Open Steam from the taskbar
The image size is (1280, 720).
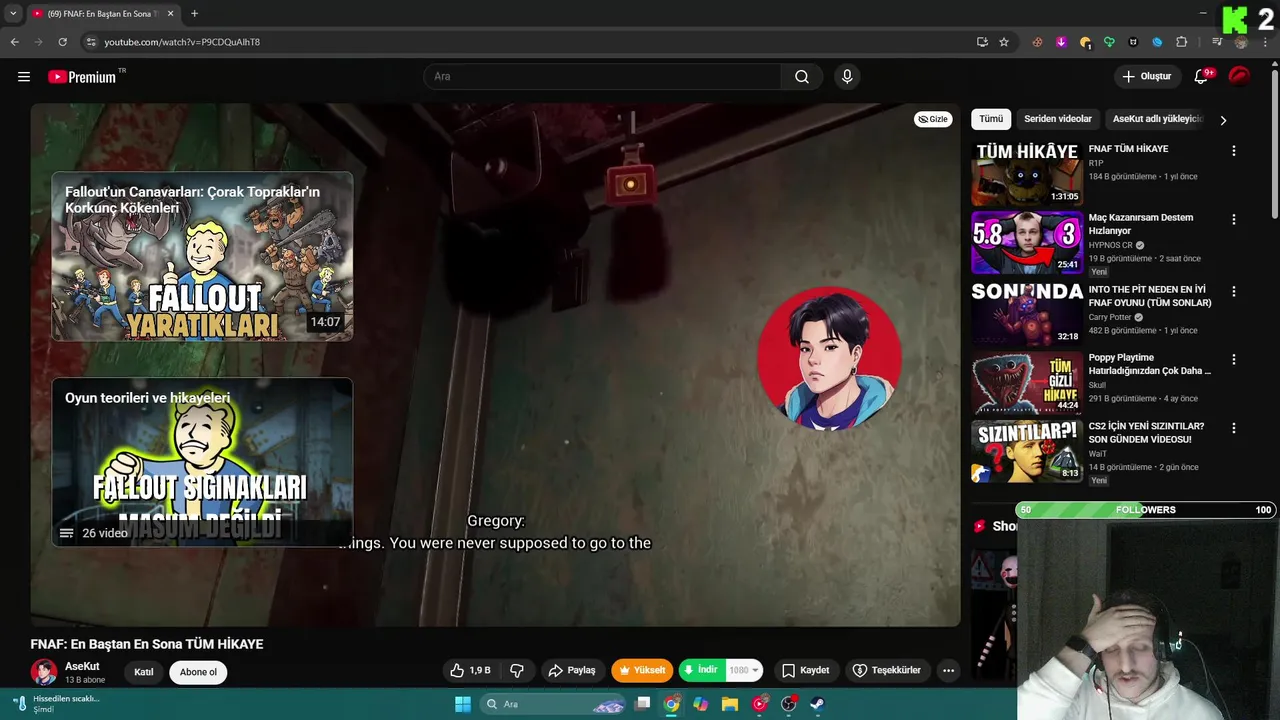(x=817, y=704)
